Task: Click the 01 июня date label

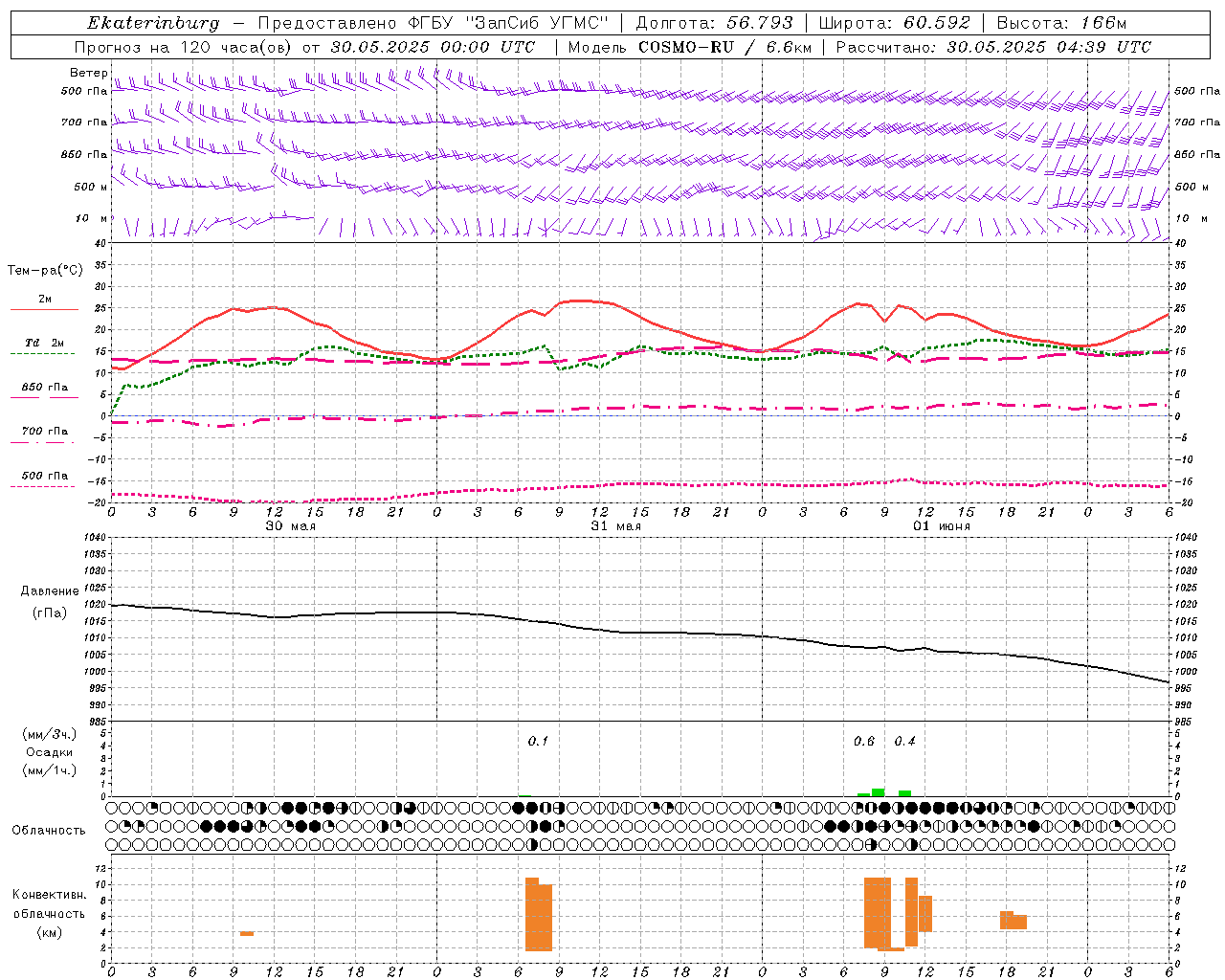Action: 942,526
